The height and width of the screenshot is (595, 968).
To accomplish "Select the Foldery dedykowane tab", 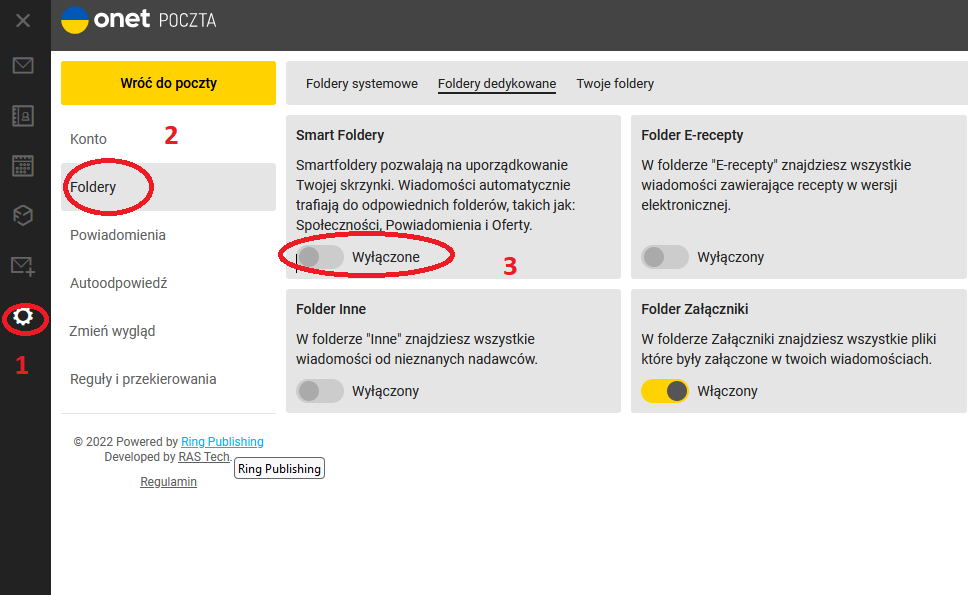I will 497,84.
